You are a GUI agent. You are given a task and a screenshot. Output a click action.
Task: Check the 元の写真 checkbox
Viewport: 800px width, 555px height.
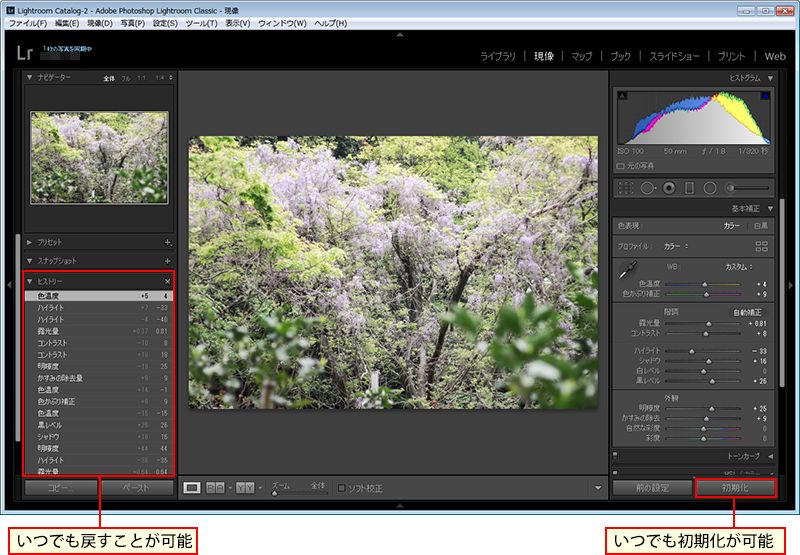[x=620, y=166]
